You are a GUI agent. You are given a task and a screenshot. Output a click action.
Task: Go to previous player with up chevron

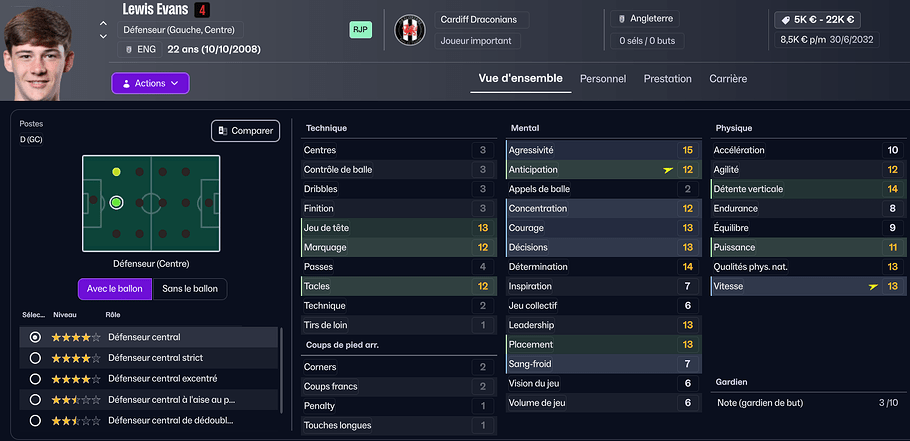(103, 24)
